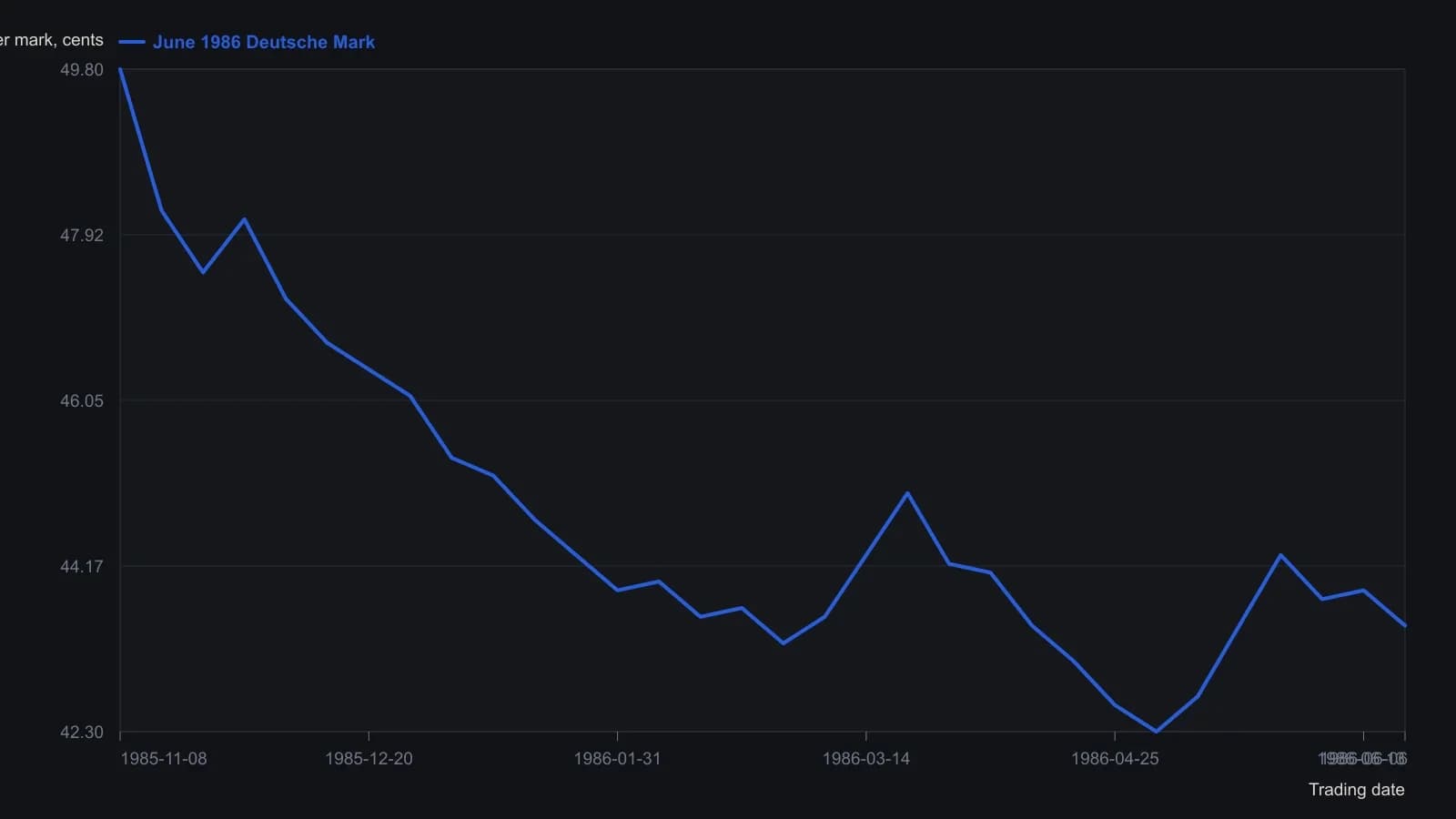This screenshot has height=819, width=1456.
Task: Select the 1986-03-14 date tick label
Action: [865, 759]
